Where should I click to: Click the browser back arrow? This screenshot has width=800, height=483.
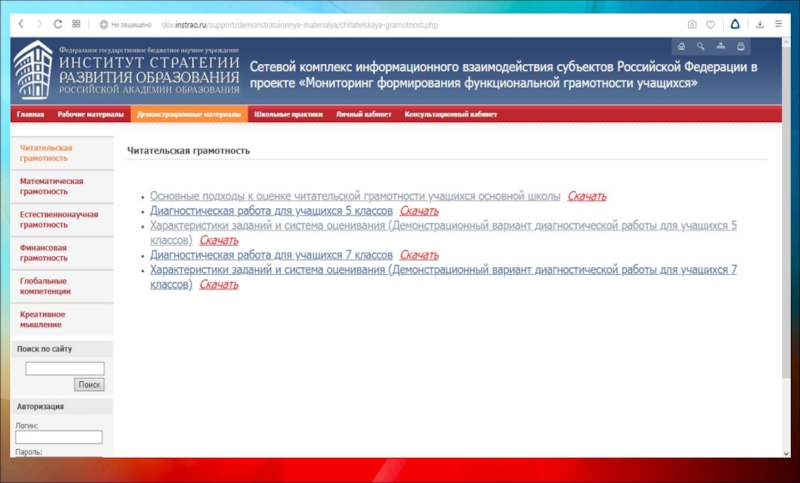pyautogui.click(x=22, y=23)
